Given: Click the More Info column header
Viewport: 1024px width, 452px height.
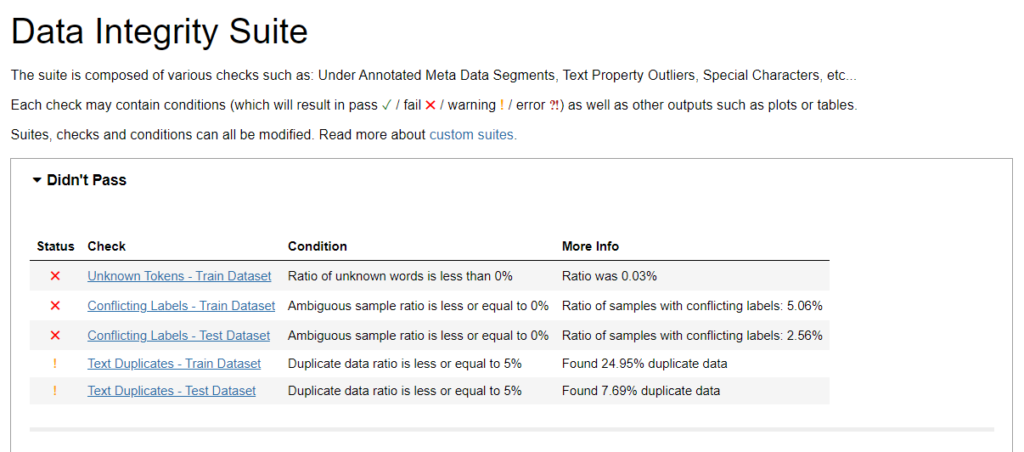Looking at the screenshot, I should 590,246.
